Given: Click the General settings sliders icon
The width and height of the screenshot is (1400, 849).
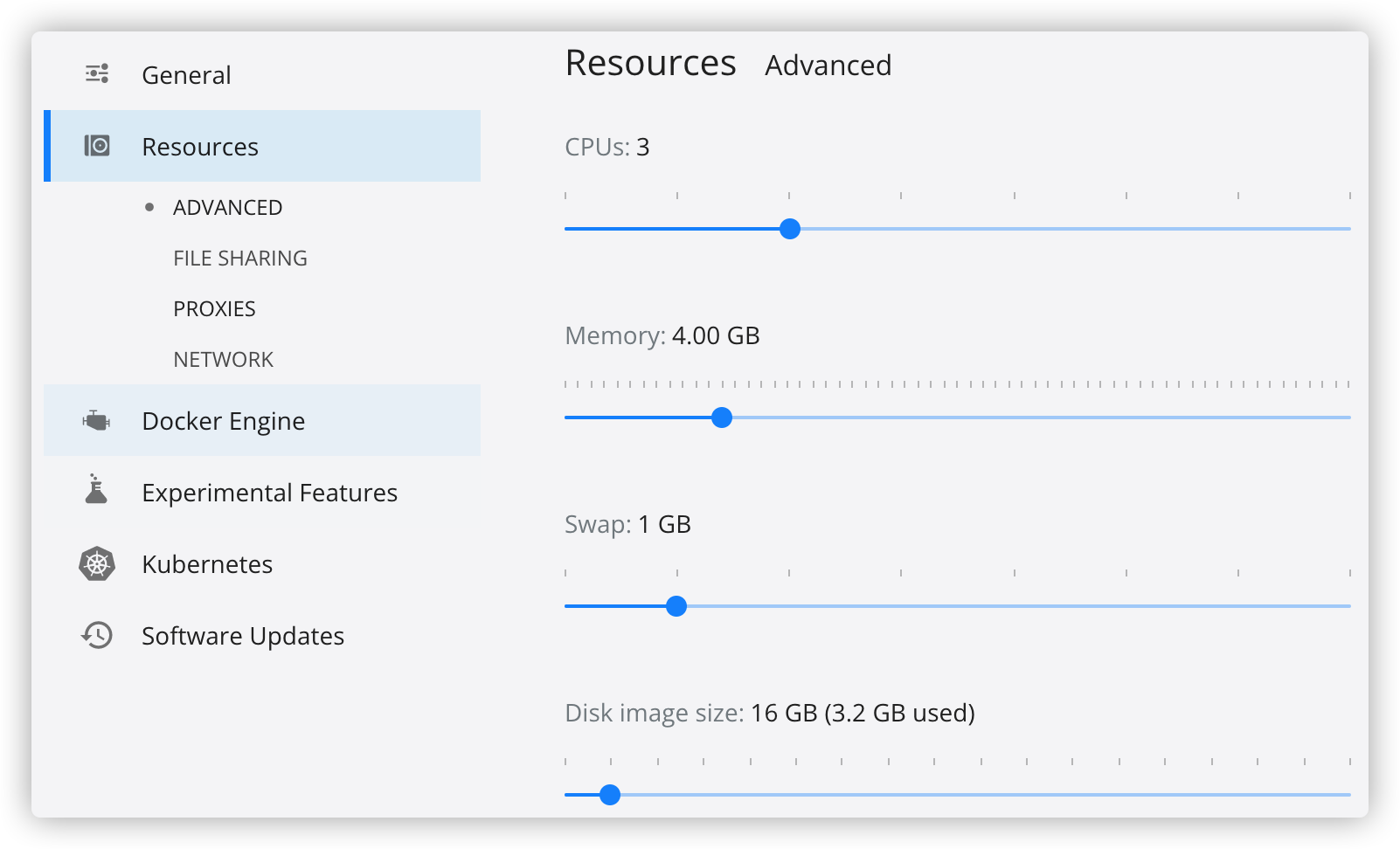Looking at the screenshot, I should [x=97, y=74].
